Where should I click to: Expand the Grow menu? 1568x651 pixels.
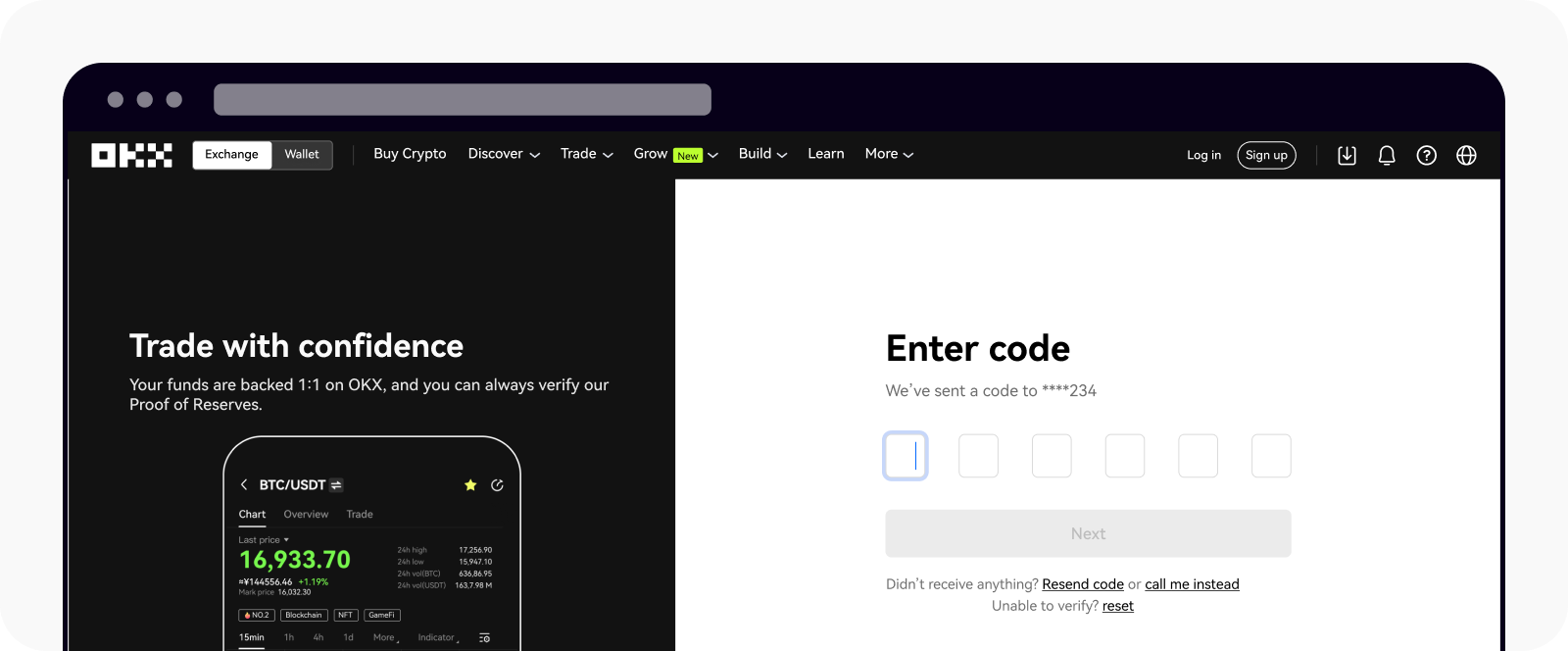(675, 154)
